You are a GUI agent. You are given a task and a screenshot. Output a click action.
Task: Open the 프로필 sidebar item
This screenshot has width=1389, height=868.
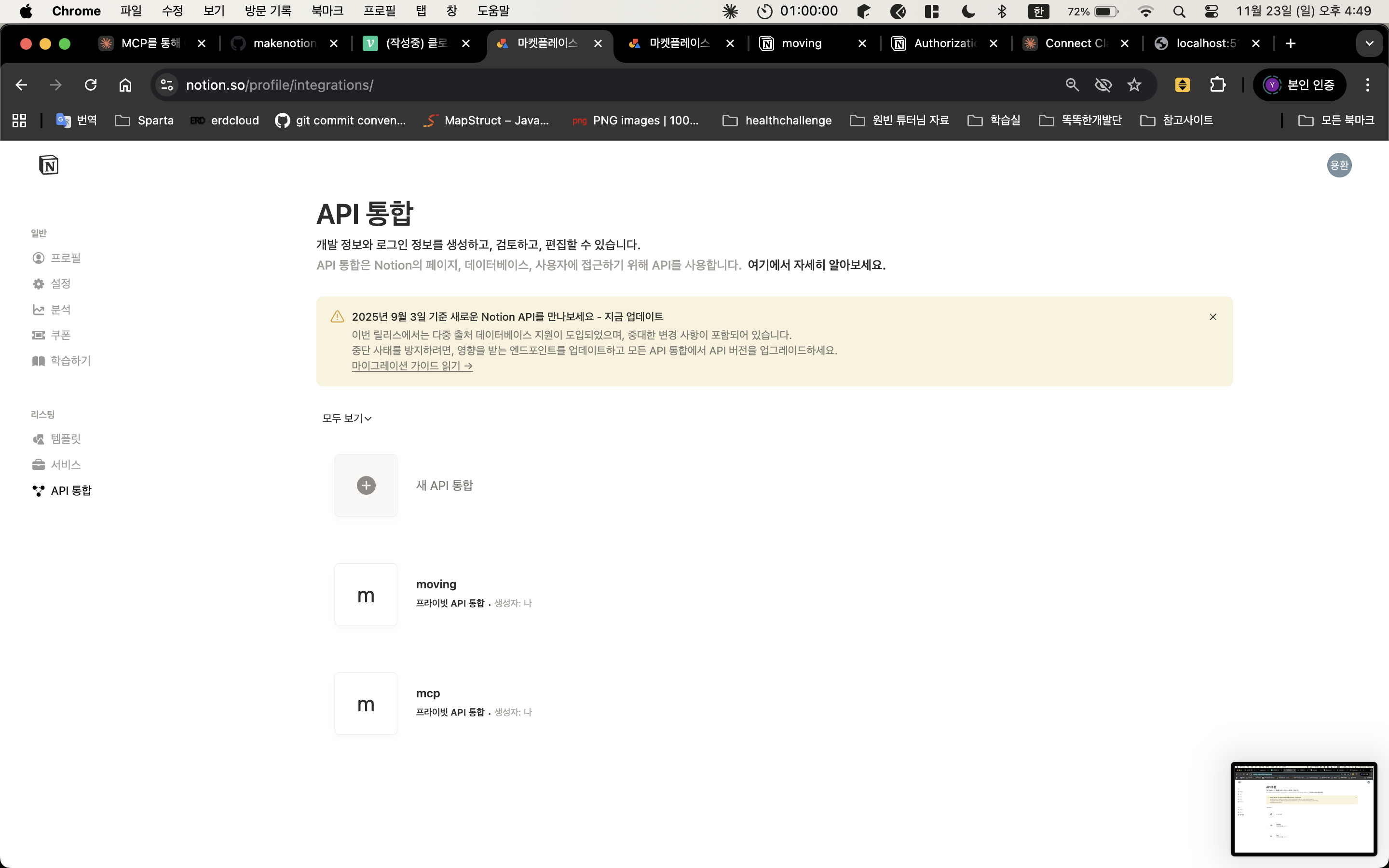click(x=65, y=258)
